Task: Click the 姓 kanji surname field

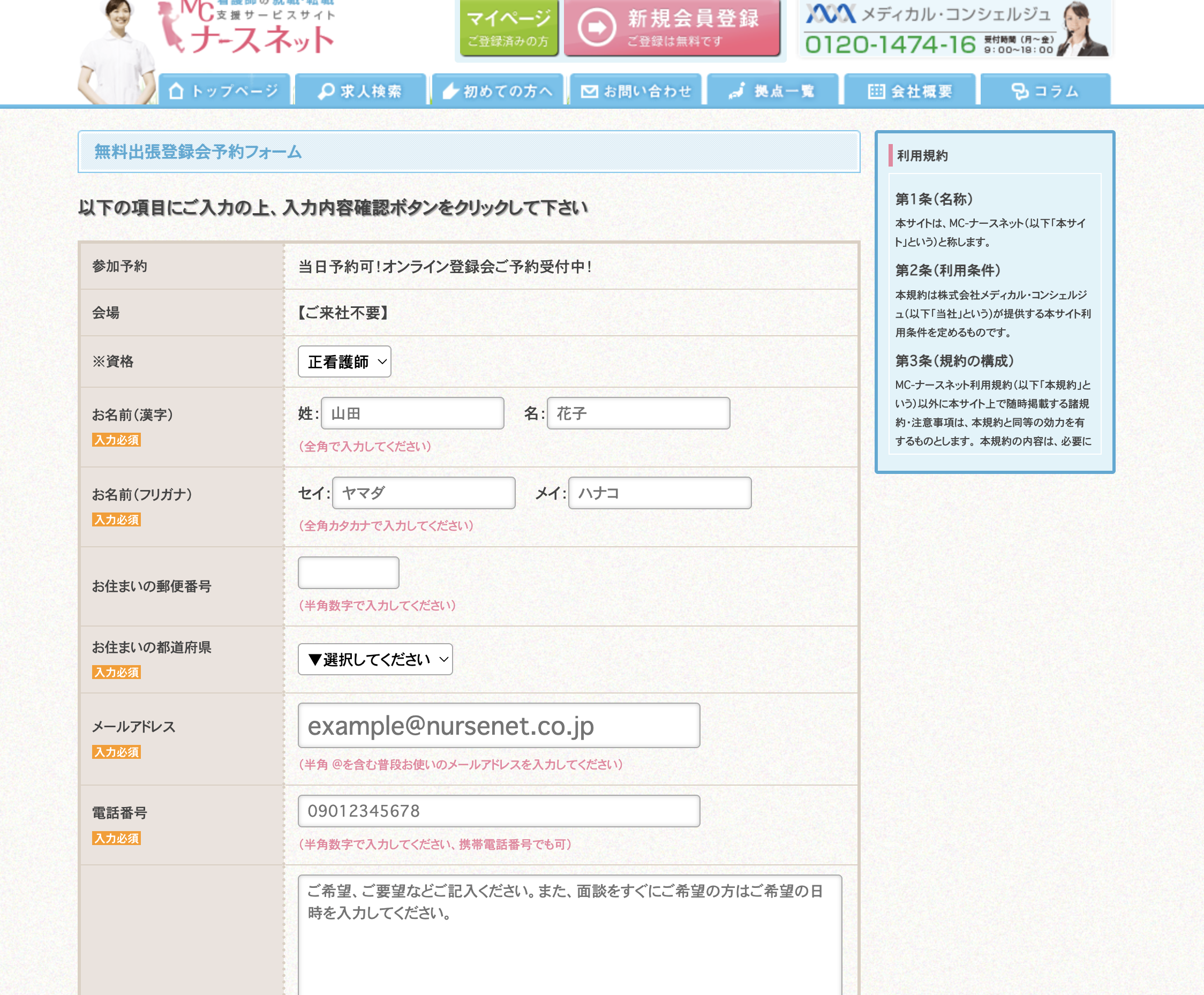Action: (412, 413)
